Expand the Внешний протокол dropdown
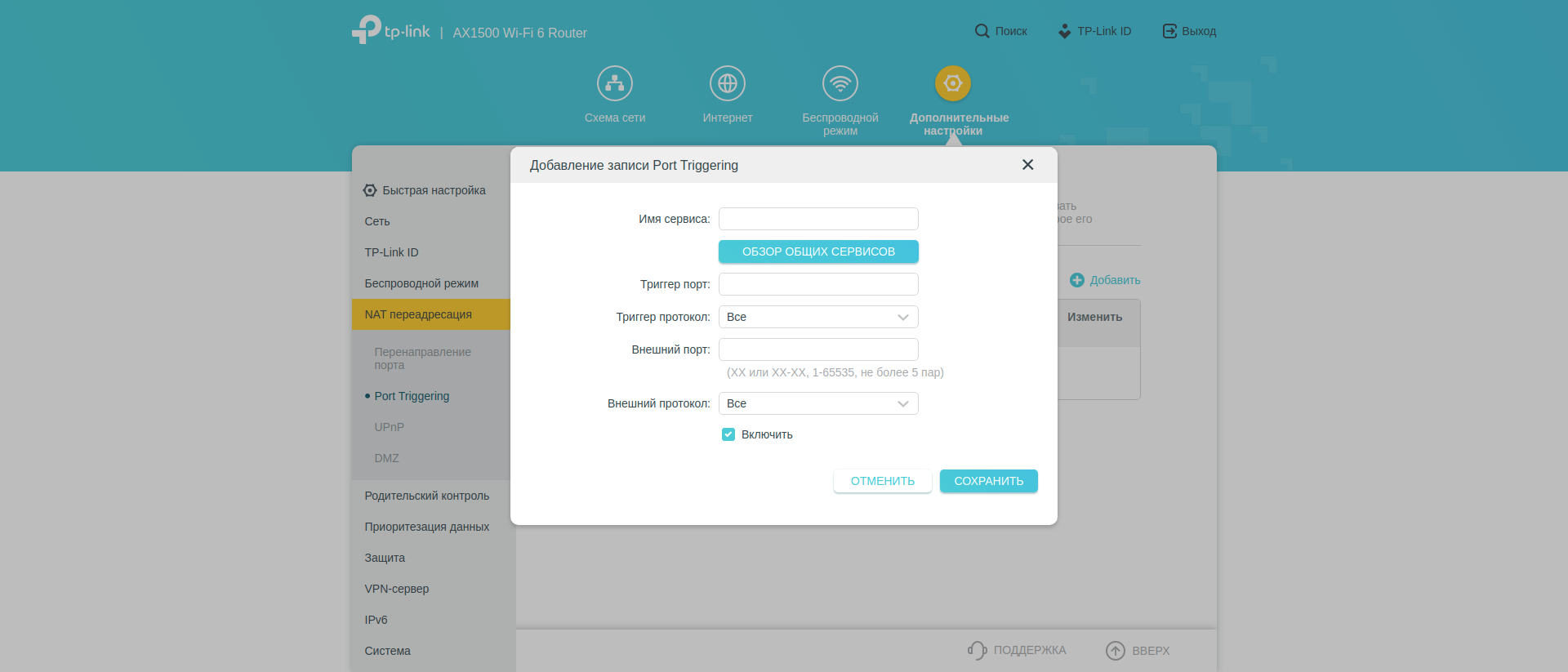 click(818, 403)
